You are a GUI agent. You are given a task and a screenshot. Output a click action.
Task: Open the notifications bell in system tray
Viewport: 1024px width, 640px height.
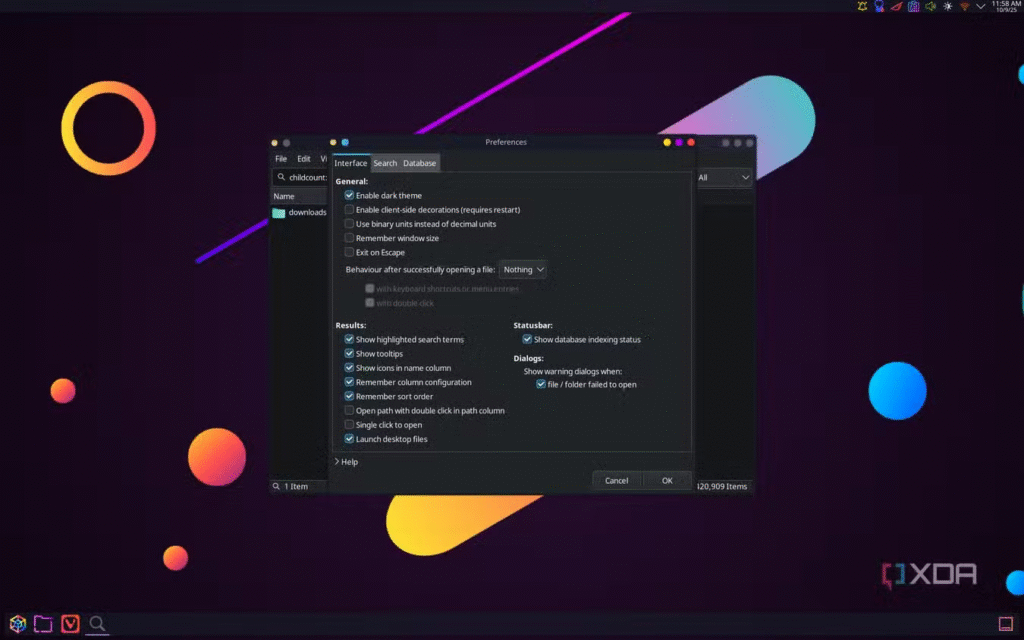tap(863, 7)
